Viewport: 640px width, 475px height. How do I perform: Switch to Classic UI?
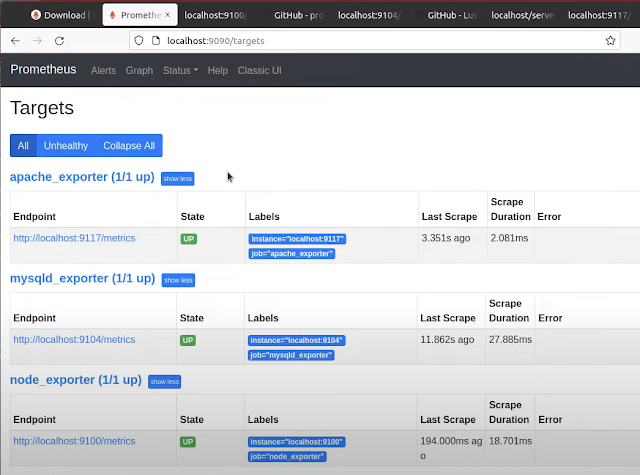click(x=260, y=71)
